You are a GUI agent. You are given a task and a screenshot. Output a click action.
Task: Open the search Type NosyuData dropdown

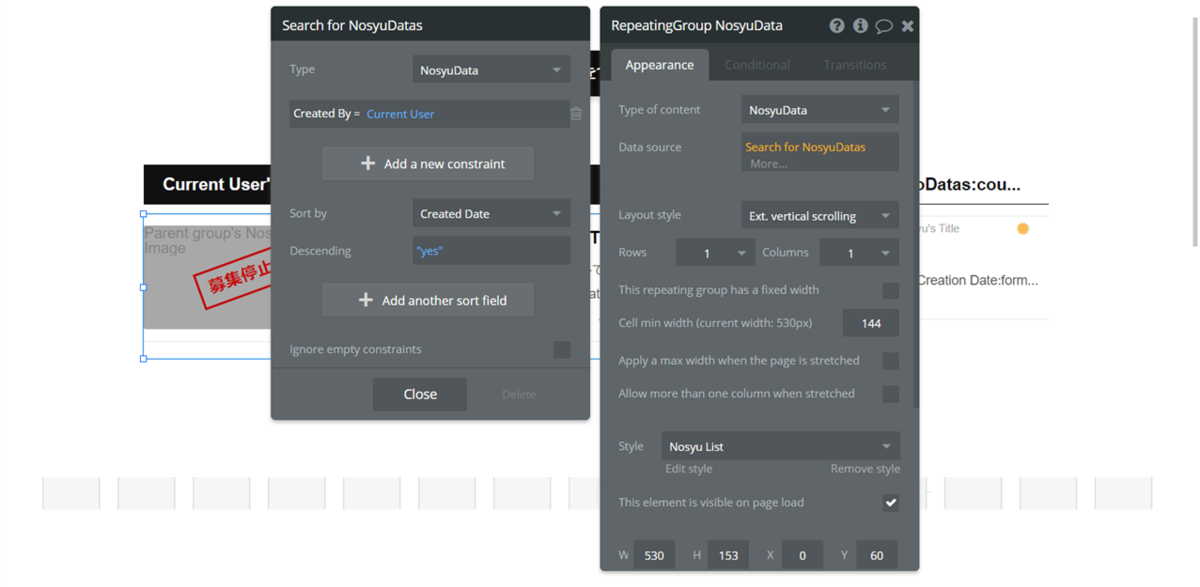491,70
